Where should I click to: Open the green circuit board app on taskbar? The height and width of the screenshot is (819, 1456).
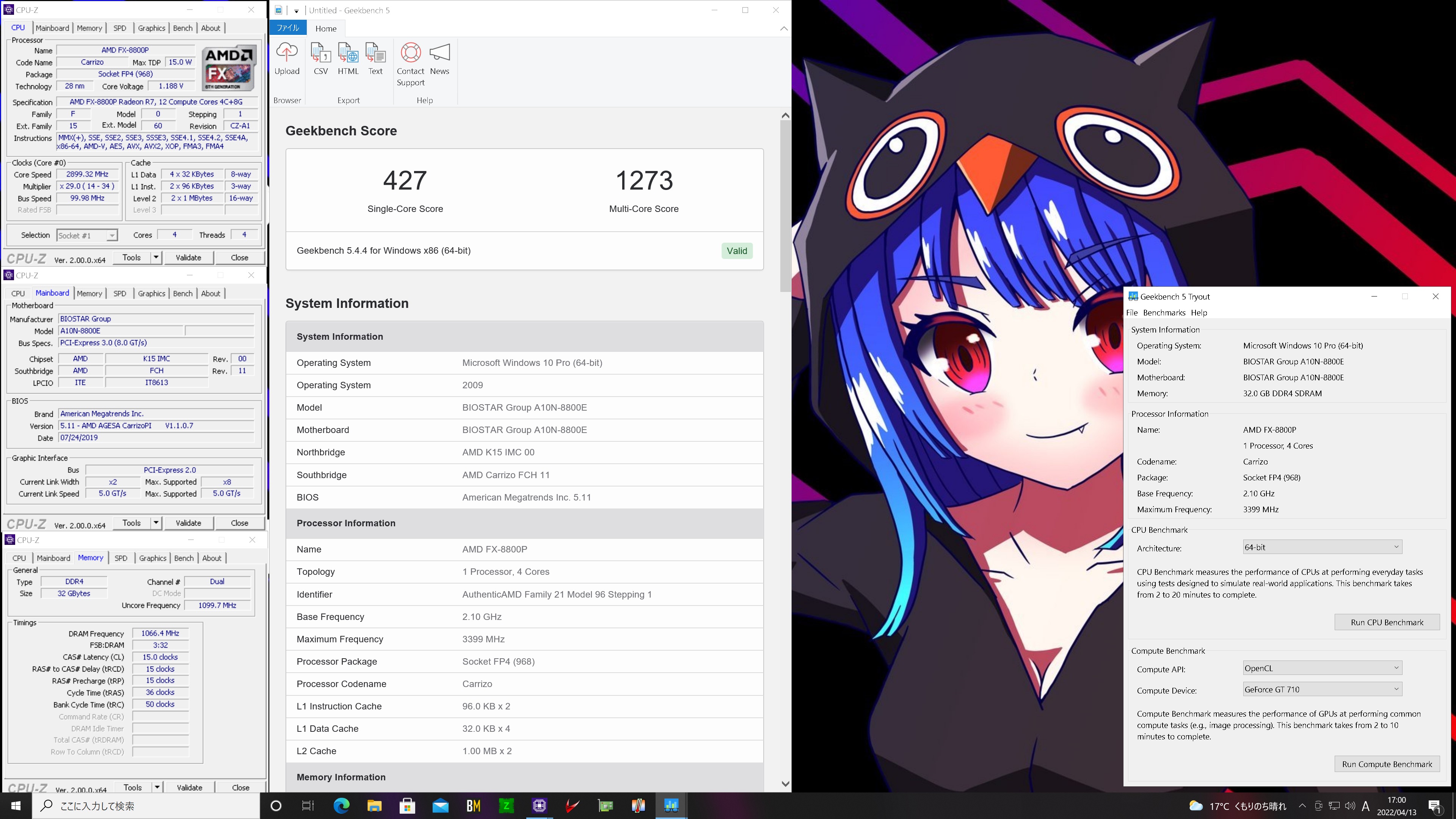606,805
